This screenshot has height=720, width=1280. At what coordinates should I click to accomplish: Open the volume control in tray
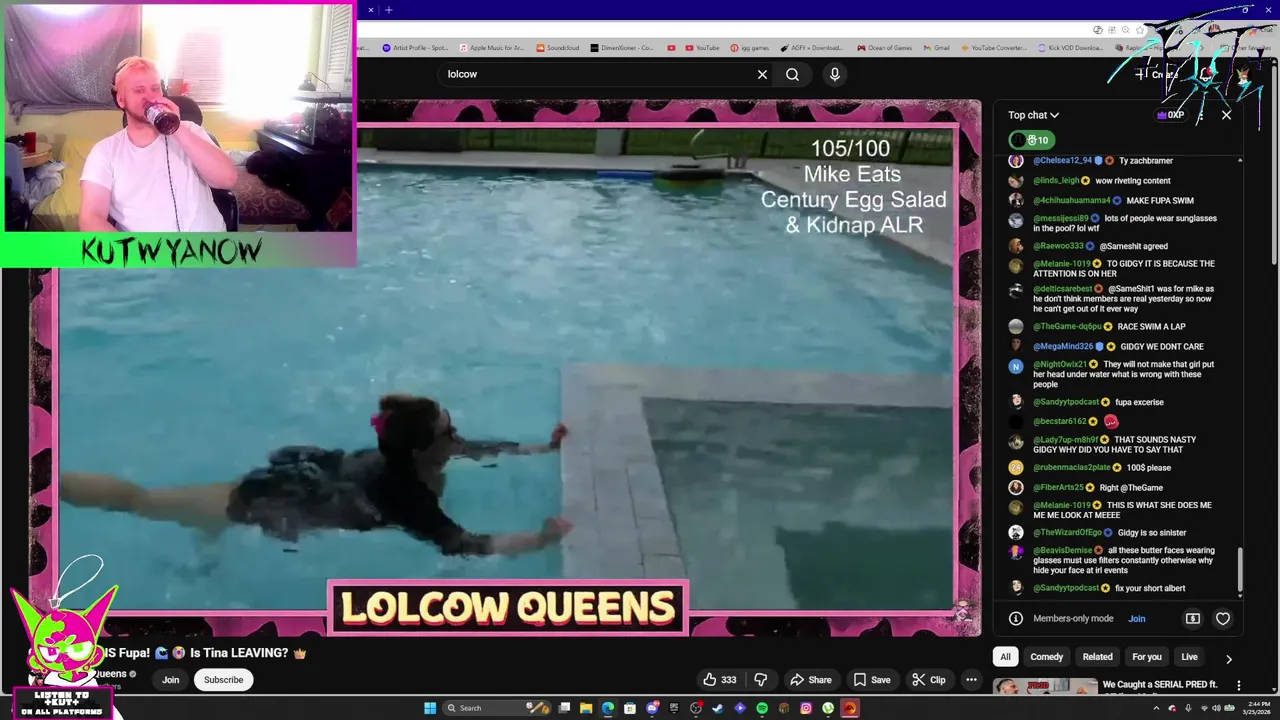[x=1217, y=708]
